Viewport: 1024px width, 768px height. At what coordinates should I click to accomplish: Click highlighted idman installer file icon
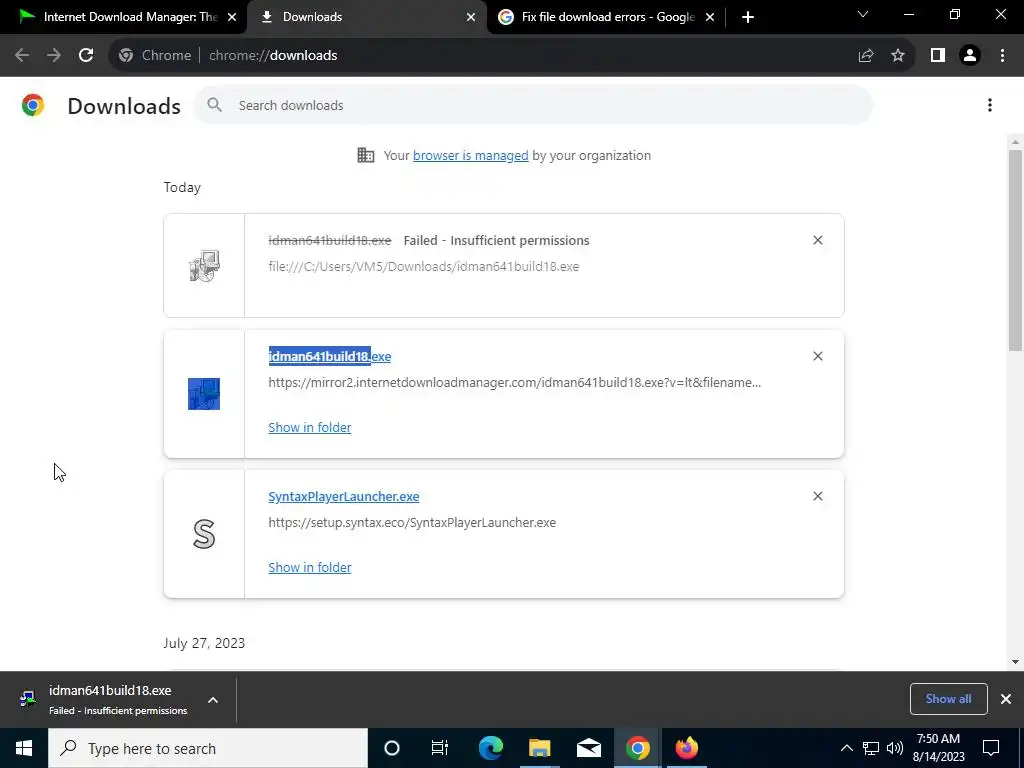click(x=204, y=394)
